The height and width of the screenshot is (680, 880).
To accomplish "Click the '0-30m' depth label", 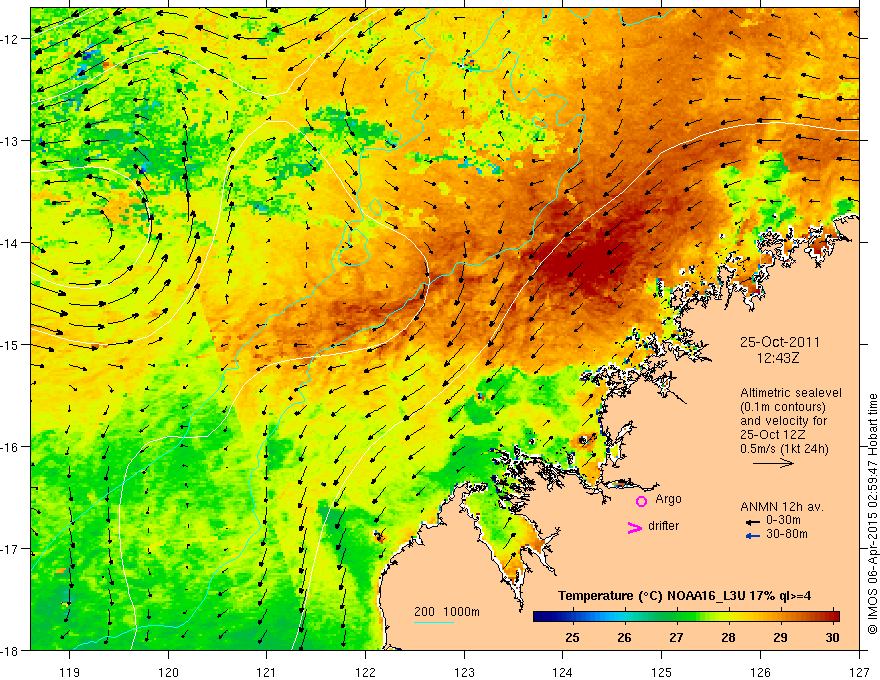I will point(783,521).
